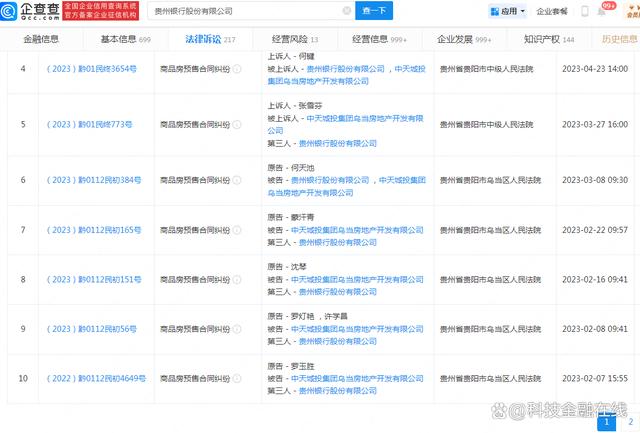Open case (2022)黔0112民初4649号

pos(96,379)
